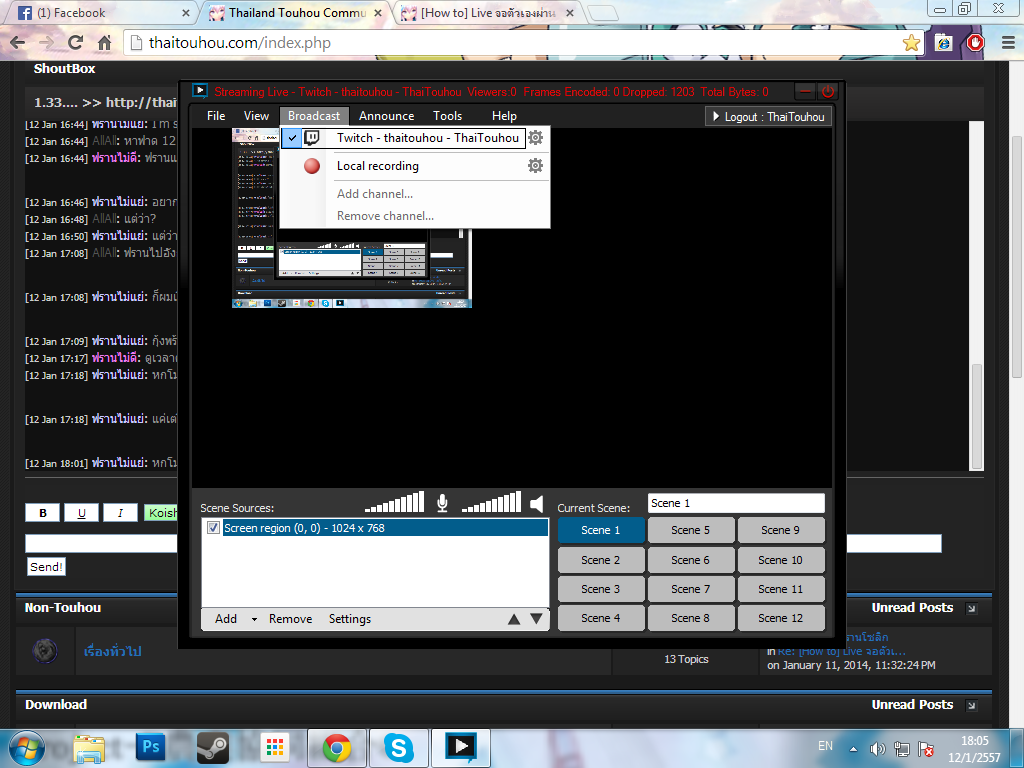Screen dimensions: 1024x768
Task: Click the Current Scene name field
Action: [x=737, y=504]
